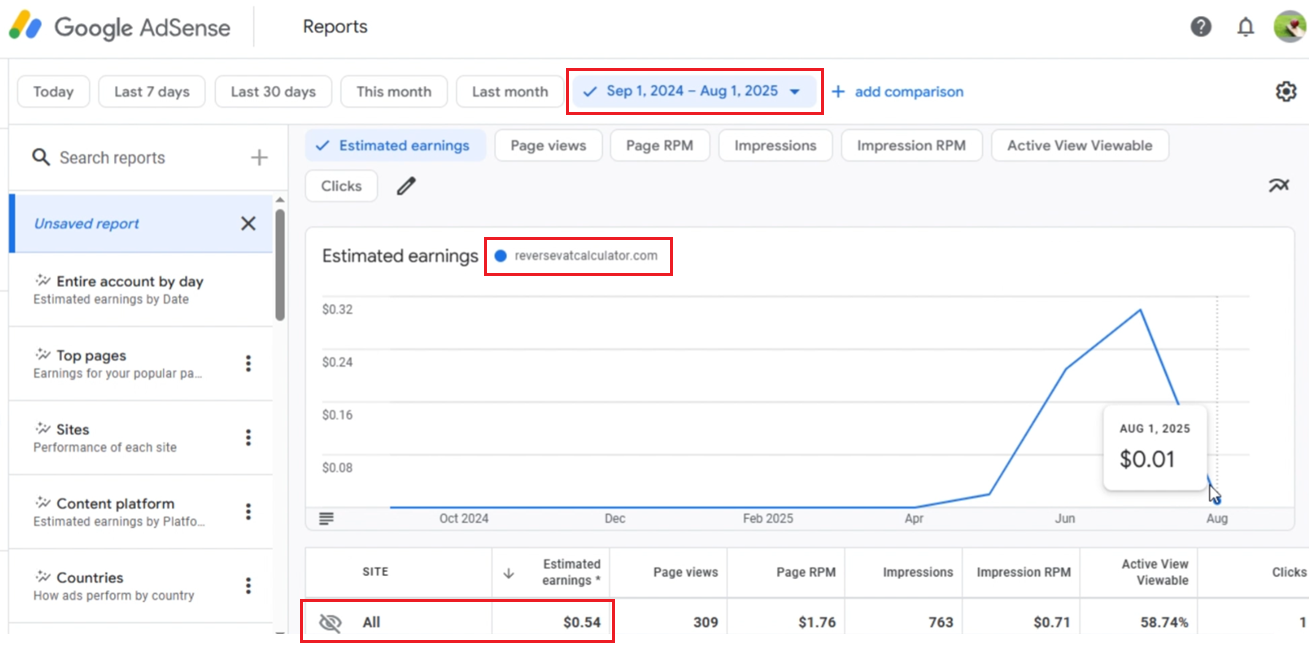Toggle the Impression RPM metric chip

point(911,145)
